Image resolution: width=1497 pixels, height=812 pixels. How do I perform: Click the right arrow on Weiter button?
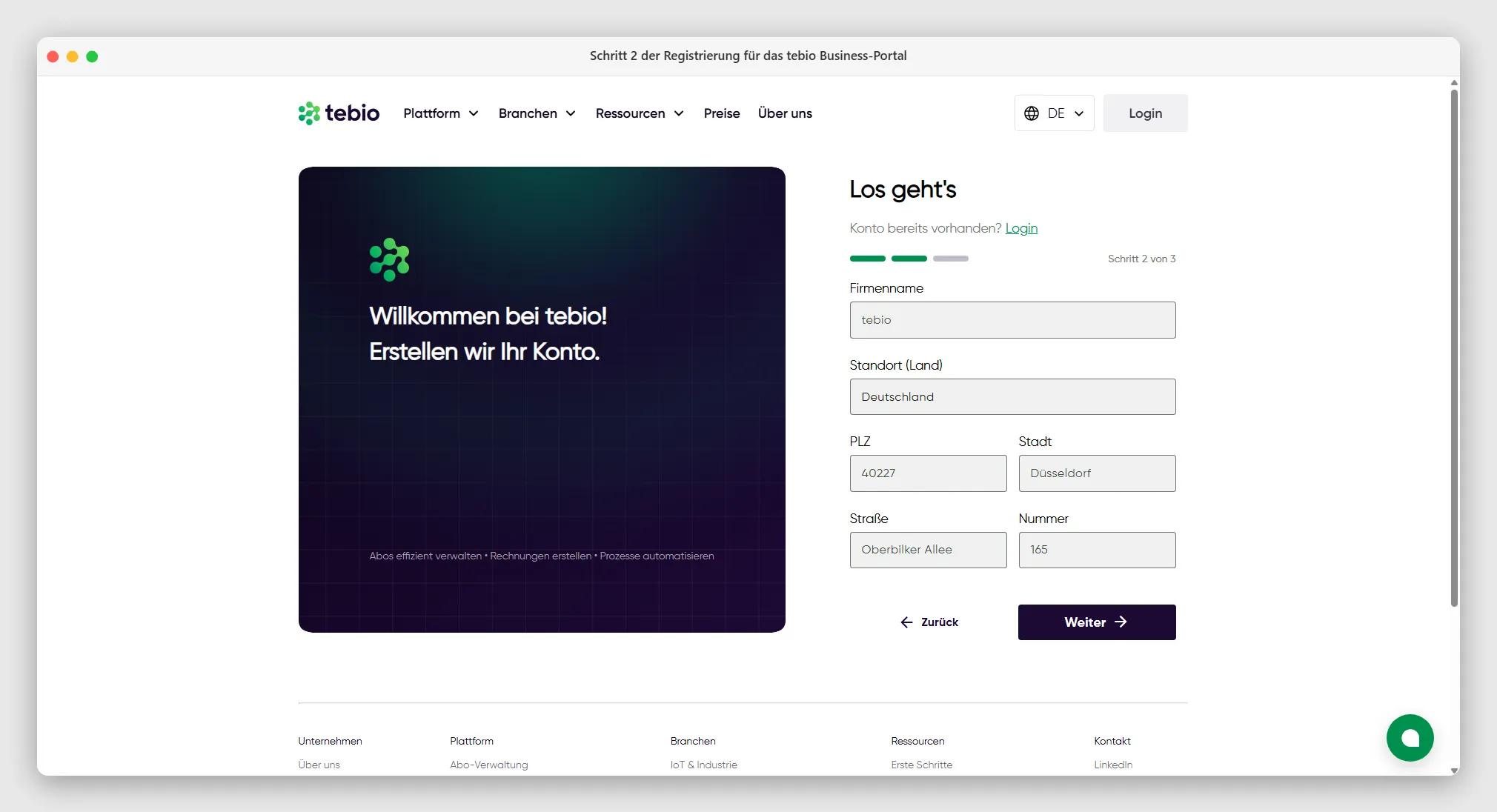pyautogui.click(x=1121, y=622)
